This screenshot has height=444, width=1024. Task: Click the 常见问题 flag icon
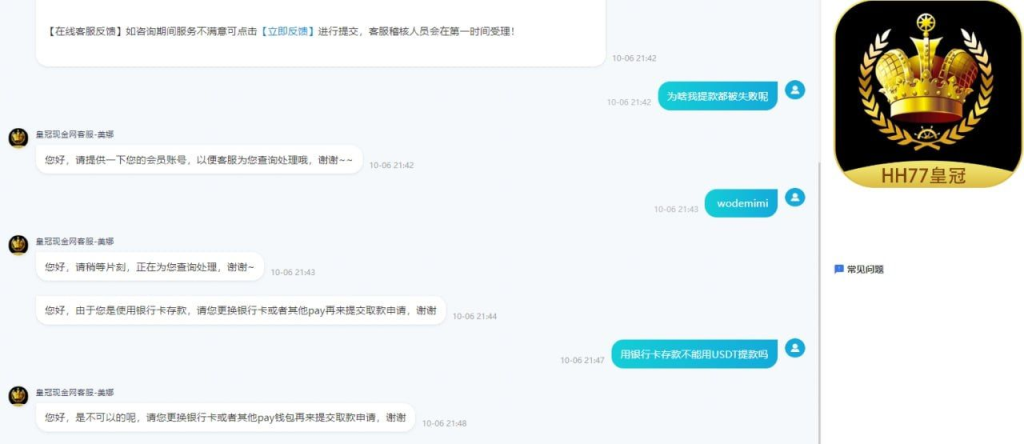tap(839, 269)
